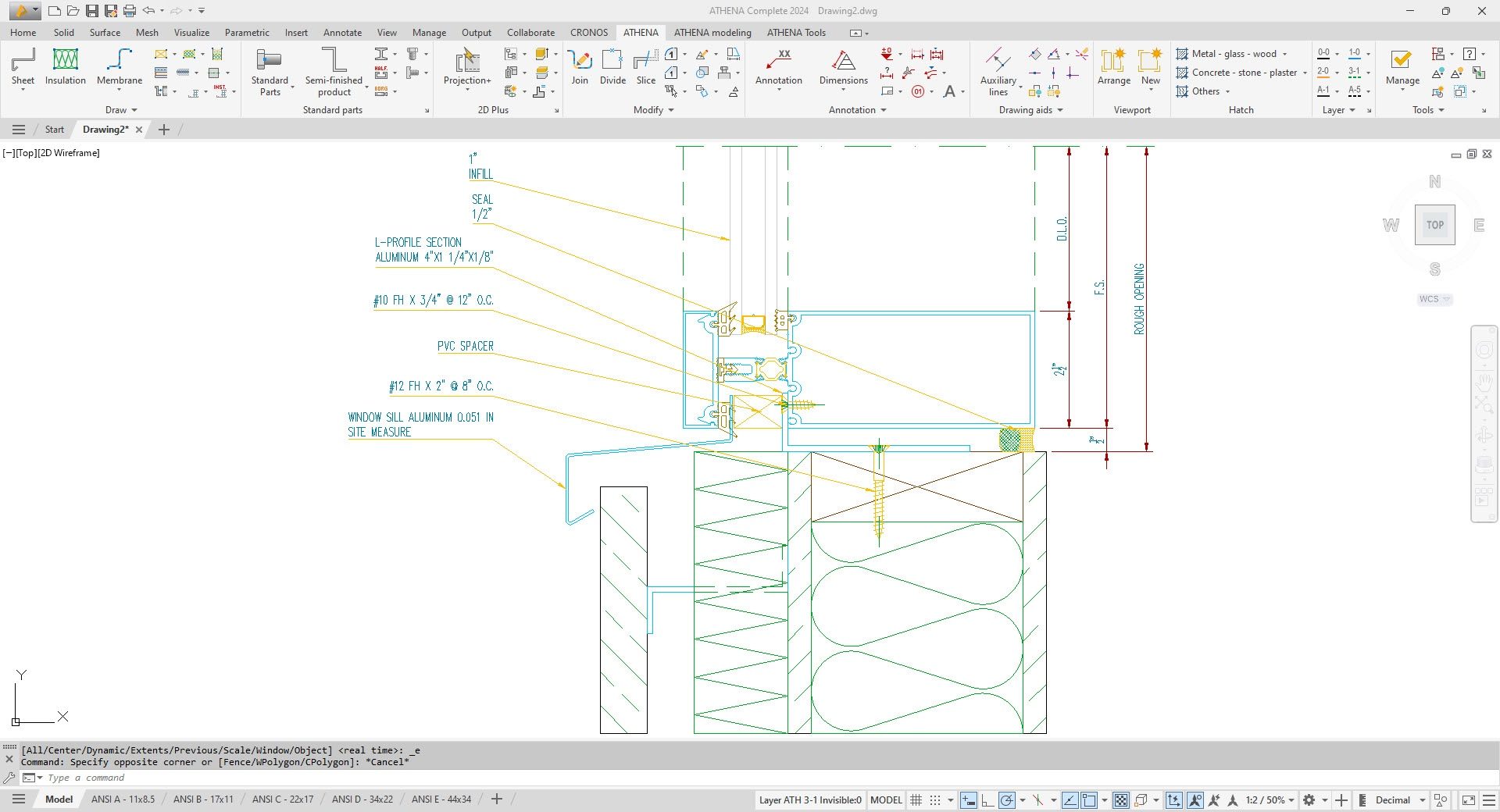Click the [2D Wireframe] visual style control
The width and height of the screenshot is (1500, 812).
tap(69, 153)
